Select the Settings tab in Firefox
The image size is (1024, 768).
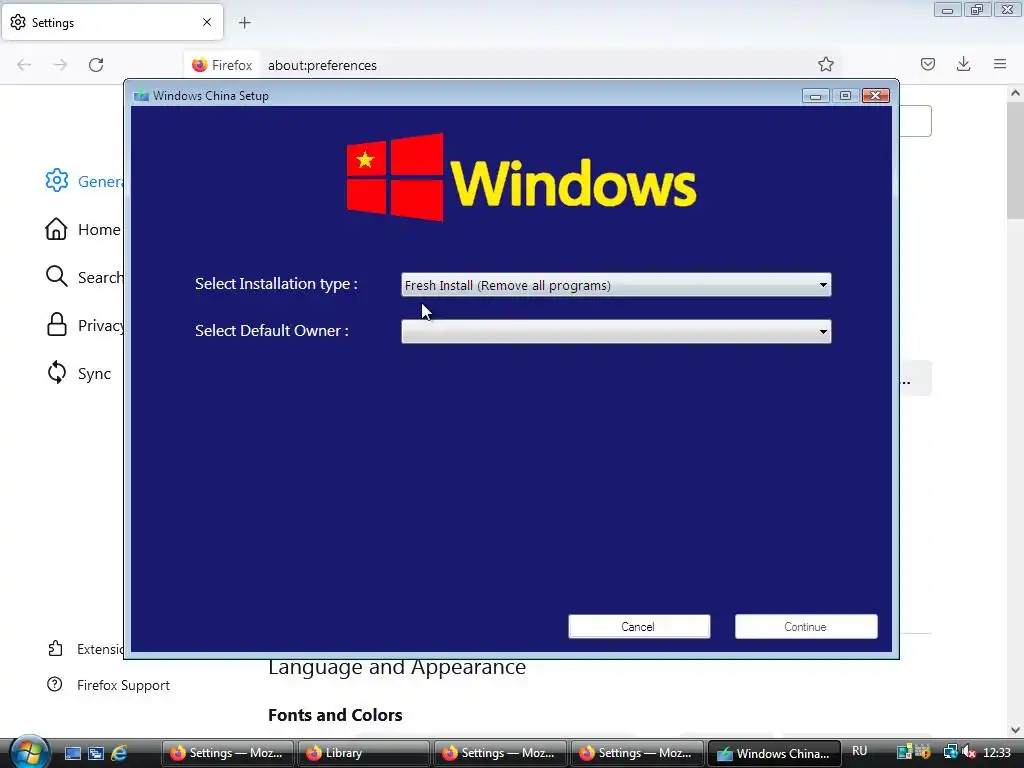(x=112, y=22)
